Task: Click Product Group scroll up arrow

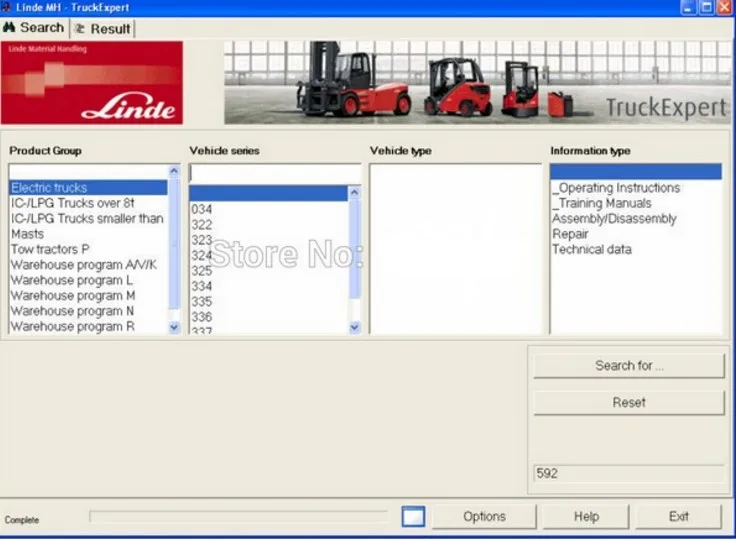Action: (174, 171)
